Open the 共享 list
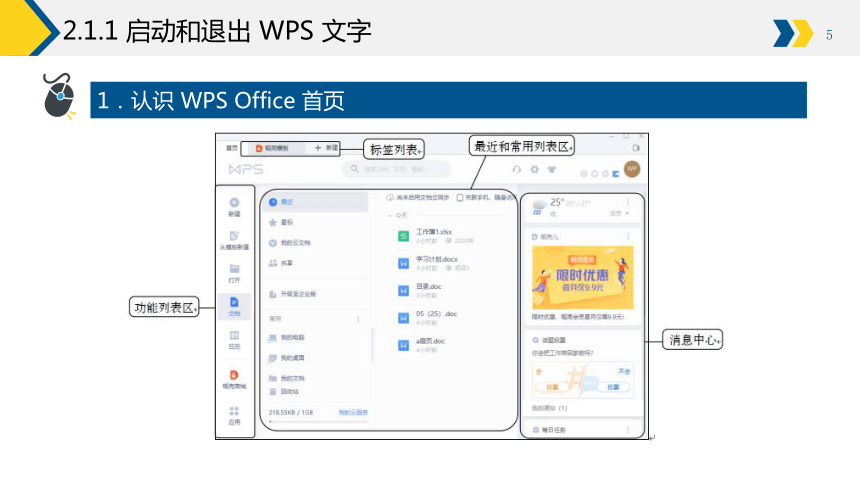 (x=281, y=263)
